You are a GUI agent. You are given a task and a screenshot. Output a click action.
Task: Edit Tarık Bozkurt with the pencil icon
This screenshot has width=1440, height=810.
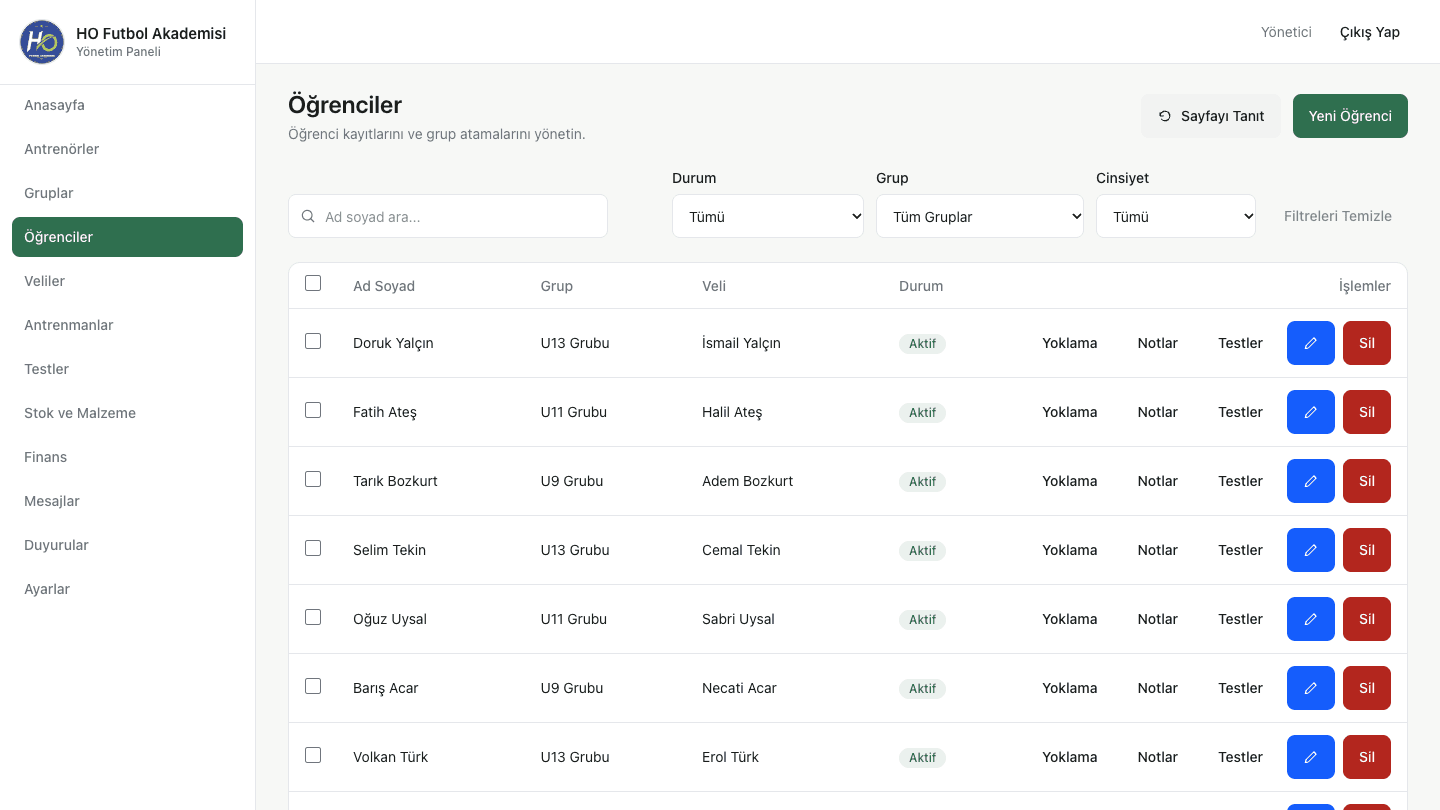point(1311,481)
